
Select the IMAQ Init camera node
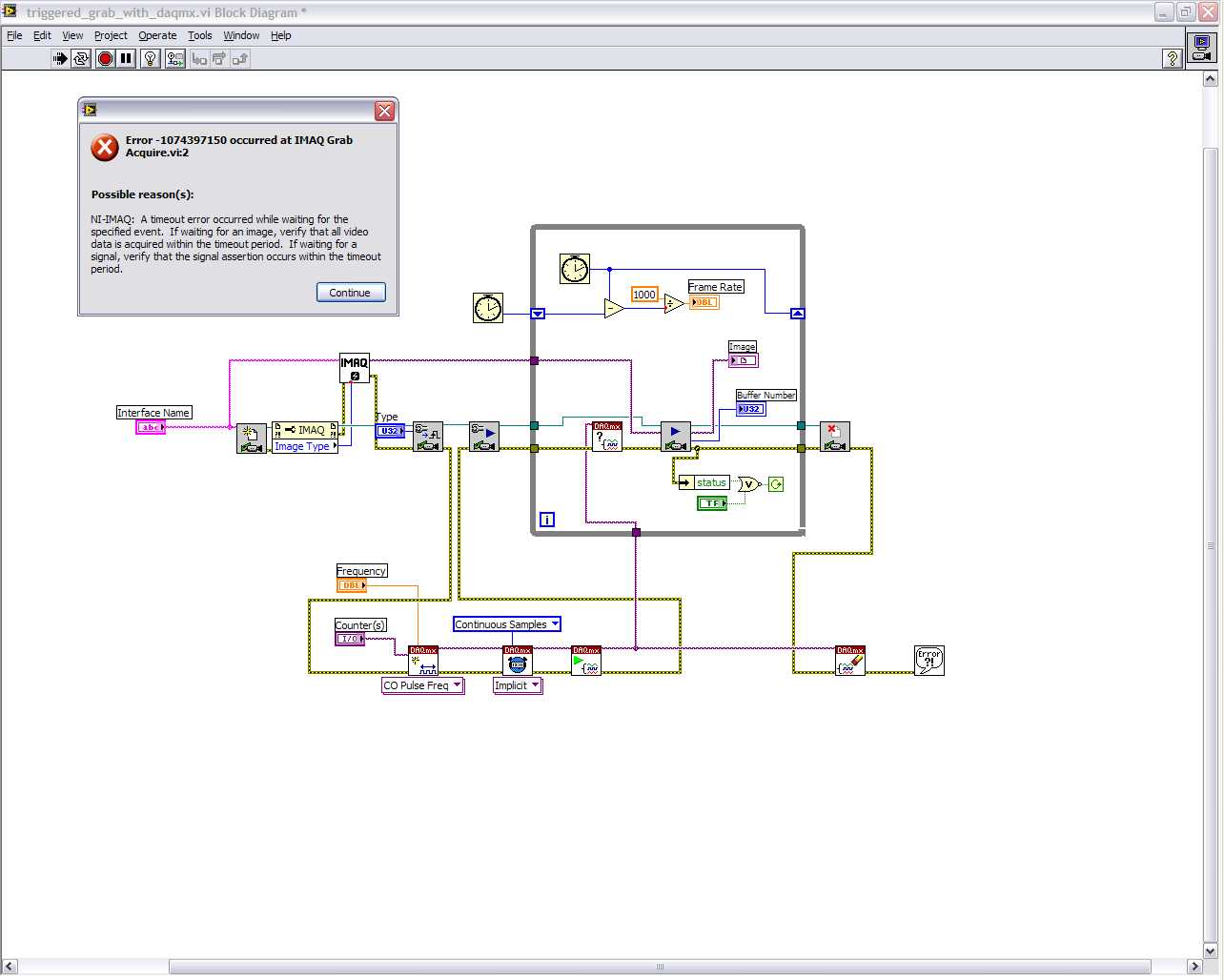coord(252,439)
